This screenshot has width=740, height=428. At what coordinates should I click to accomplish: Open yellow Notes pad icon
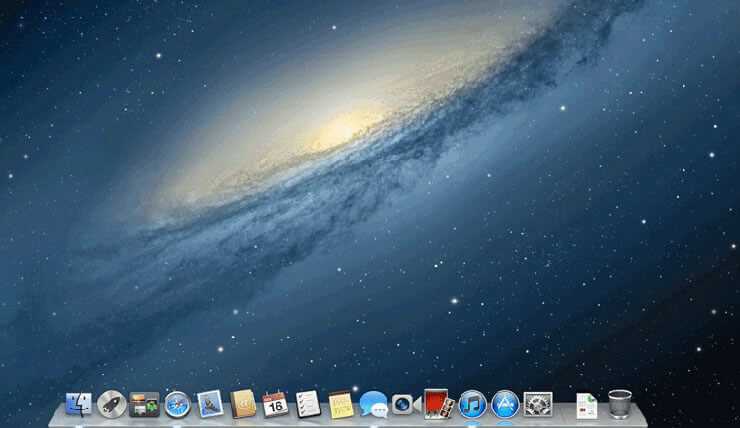pyautogui.click(x=341, y=405)
